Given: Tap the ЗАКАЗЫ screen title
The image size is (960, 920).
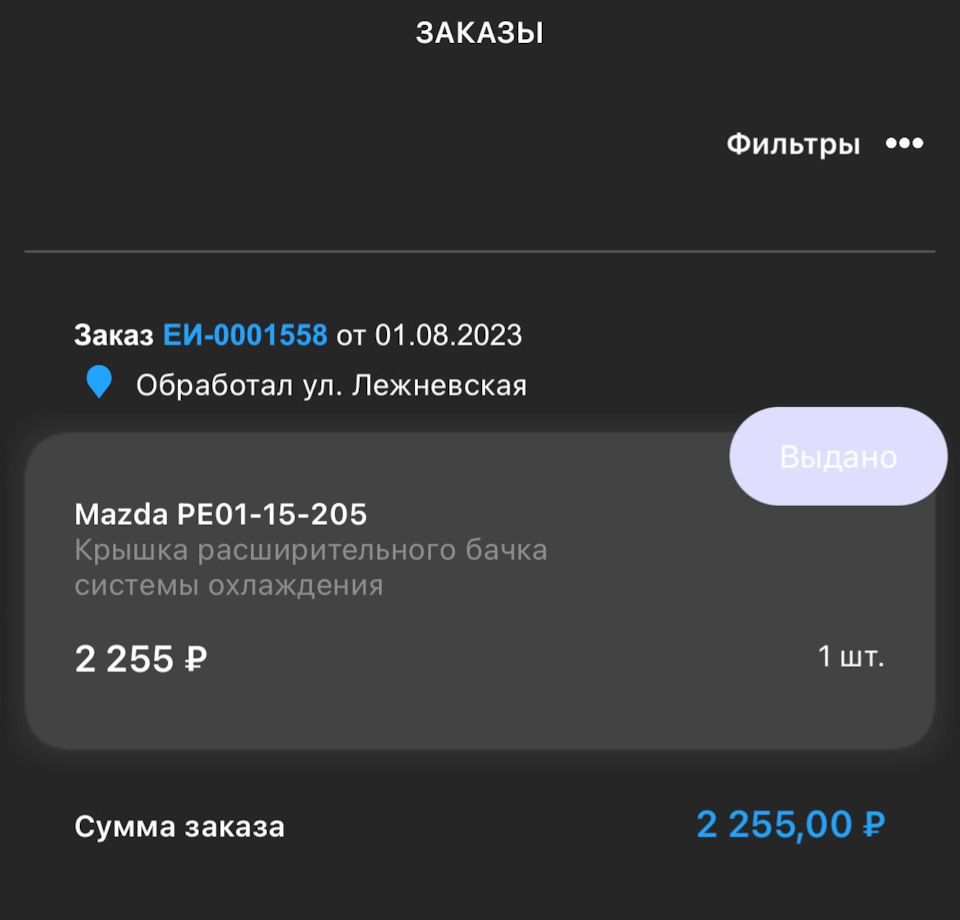Looking at the screenshot, I should pyautogui.click(x=480, y=33).
